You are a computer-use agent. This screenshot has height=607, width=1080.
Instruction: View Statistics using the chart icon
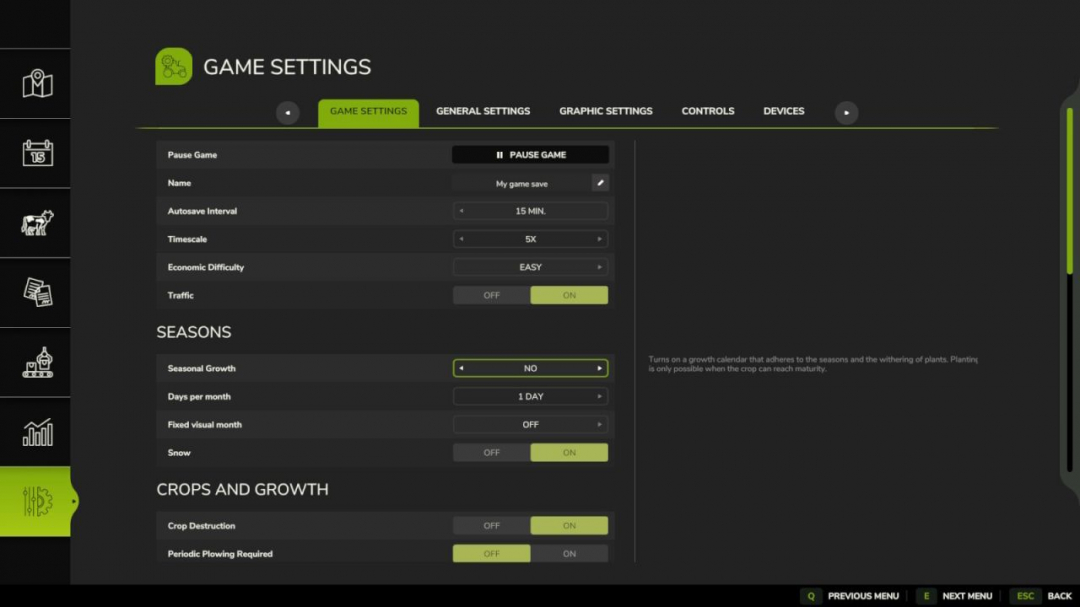tap(35, 432)
